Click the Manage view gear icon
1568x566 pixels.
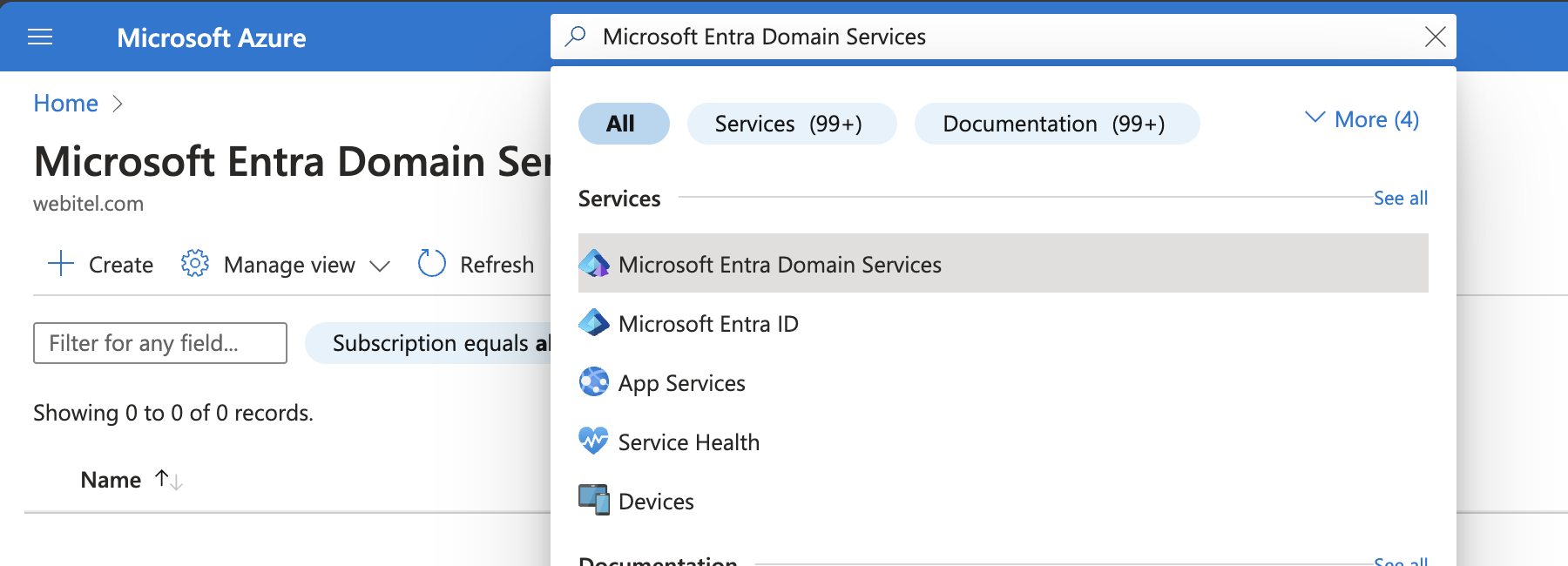coord(195,263)
